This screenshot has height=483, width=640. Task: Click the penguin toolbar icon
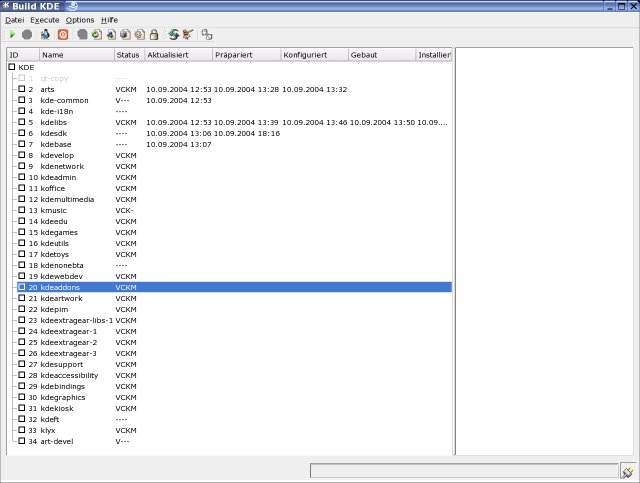[x=45, y=34]
